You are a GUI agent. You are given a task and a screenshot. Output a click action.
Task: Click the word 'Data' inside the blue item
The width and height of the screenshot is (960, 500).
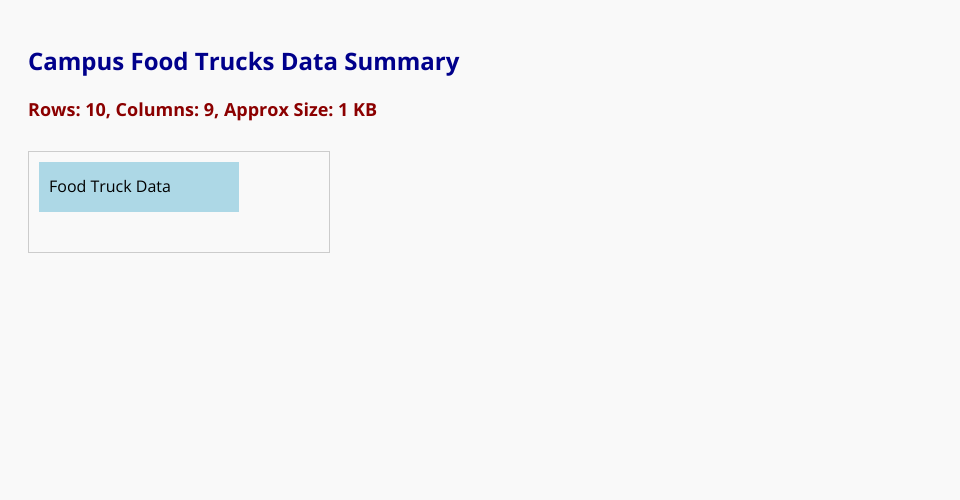click(x=153, y=187)
